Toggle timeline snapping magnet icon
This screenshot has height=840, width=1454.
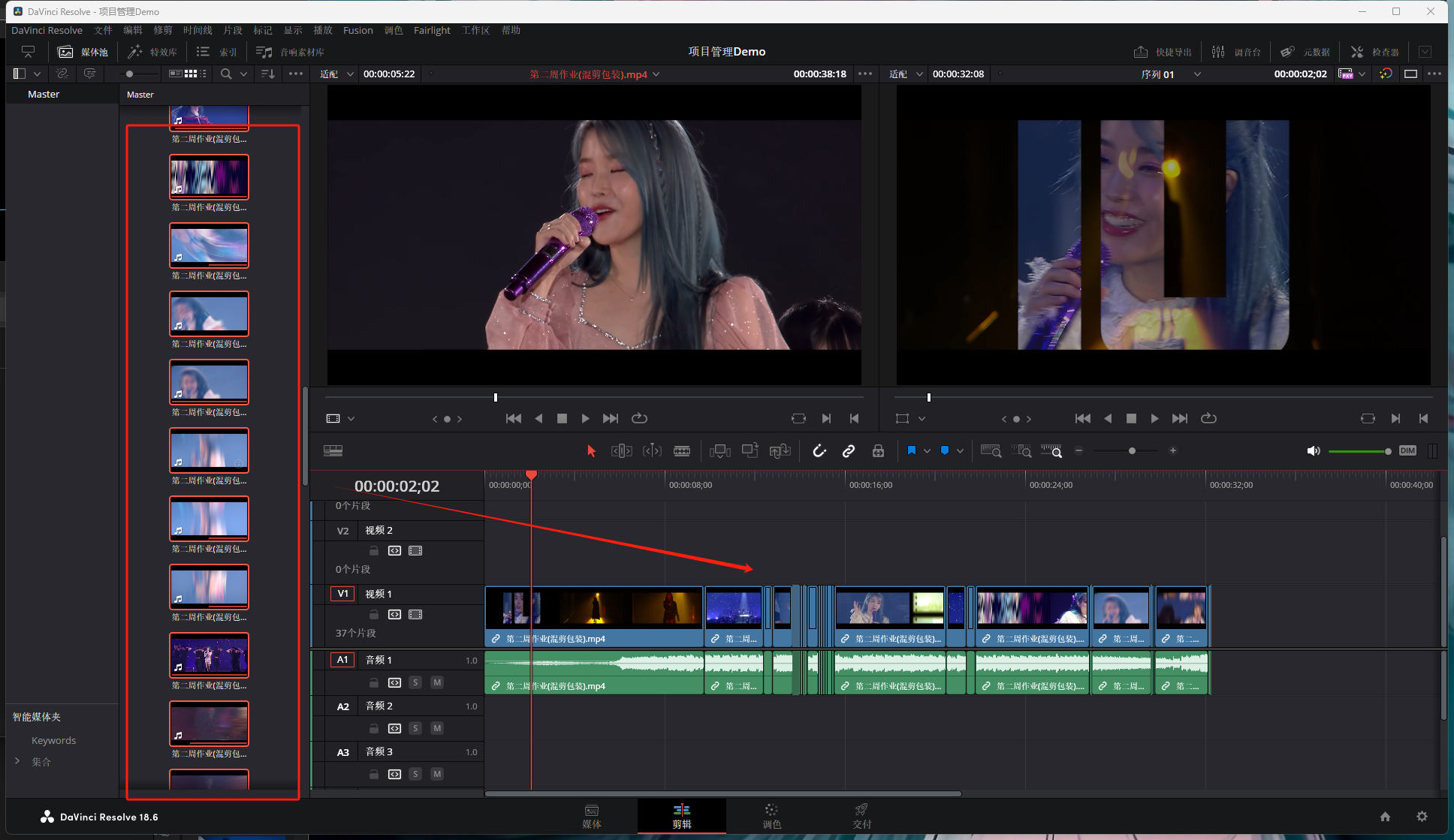click(819, 450)
